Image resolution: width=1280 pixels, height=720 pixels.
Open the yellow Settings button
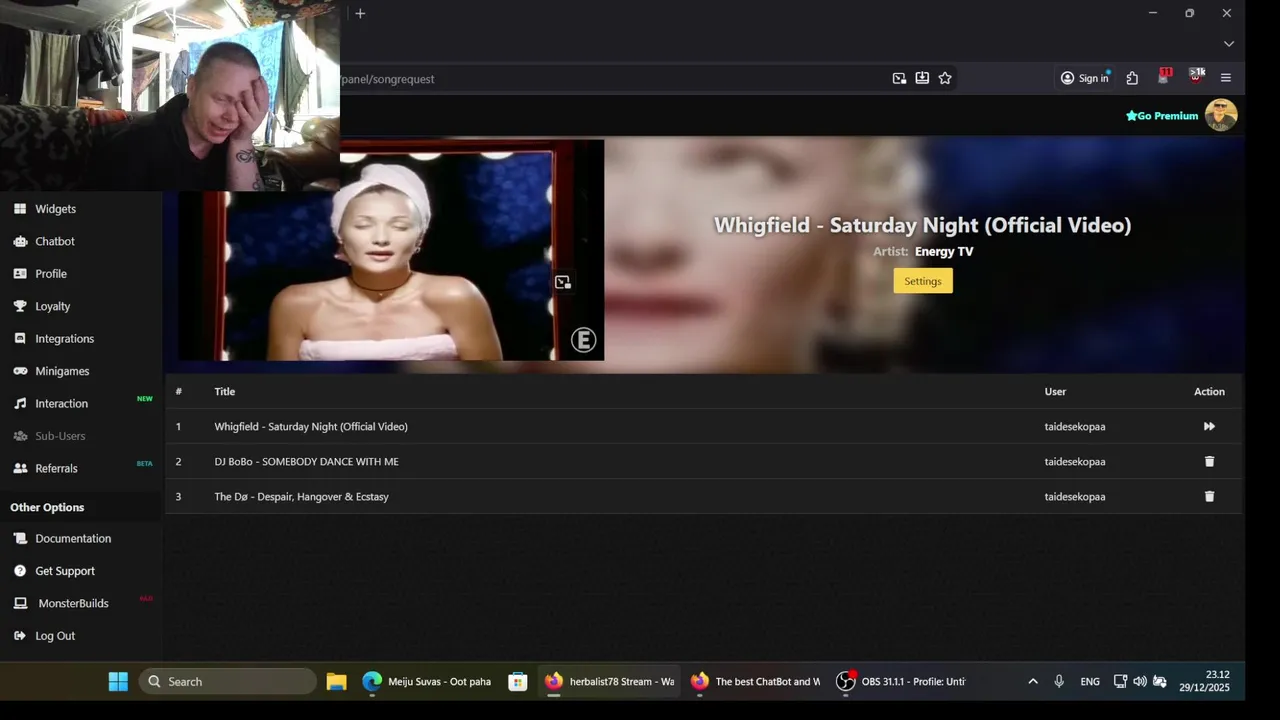(923, 281)
